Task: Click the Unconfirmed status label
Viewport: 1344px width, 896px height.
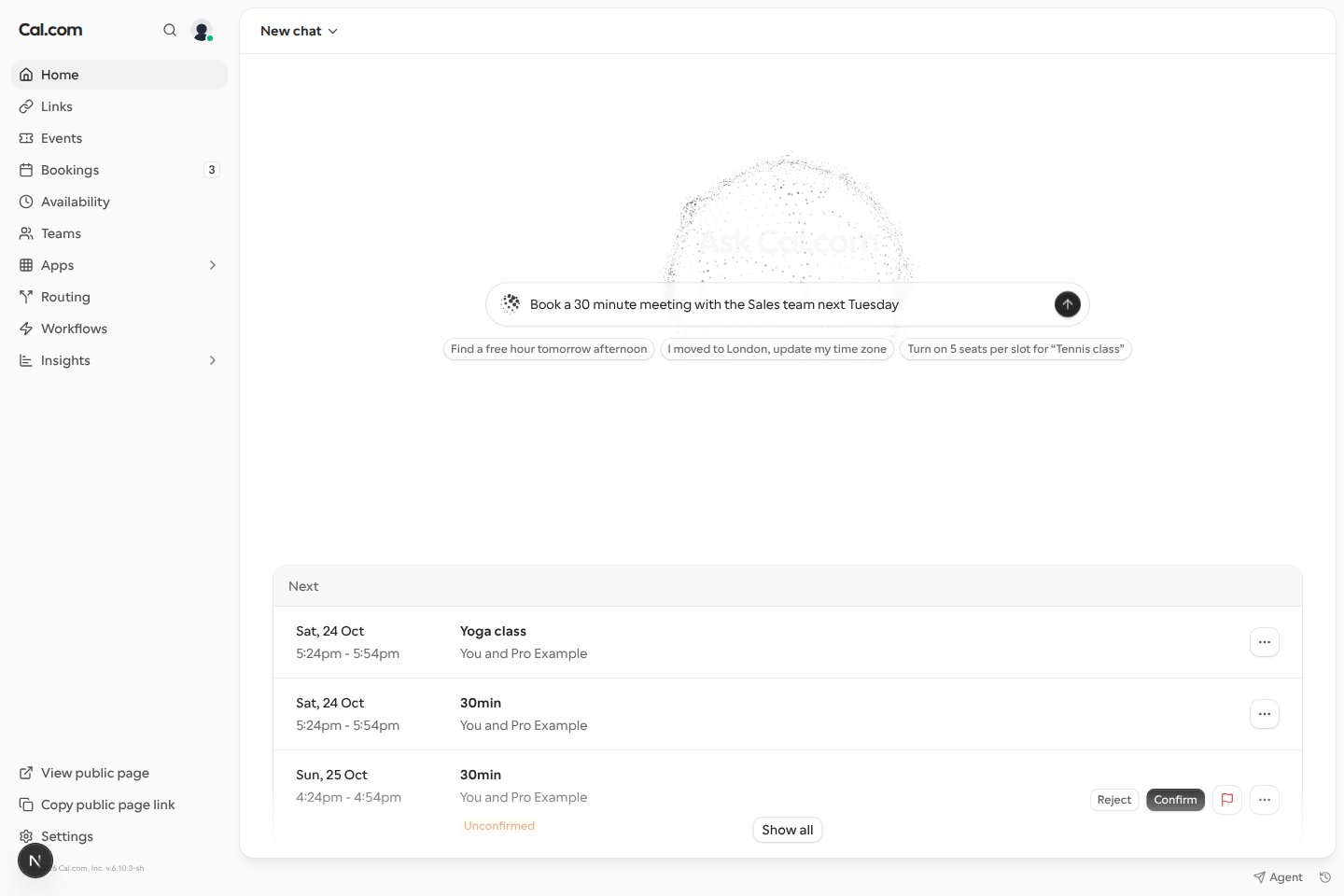Action: (x=499, y=826)
